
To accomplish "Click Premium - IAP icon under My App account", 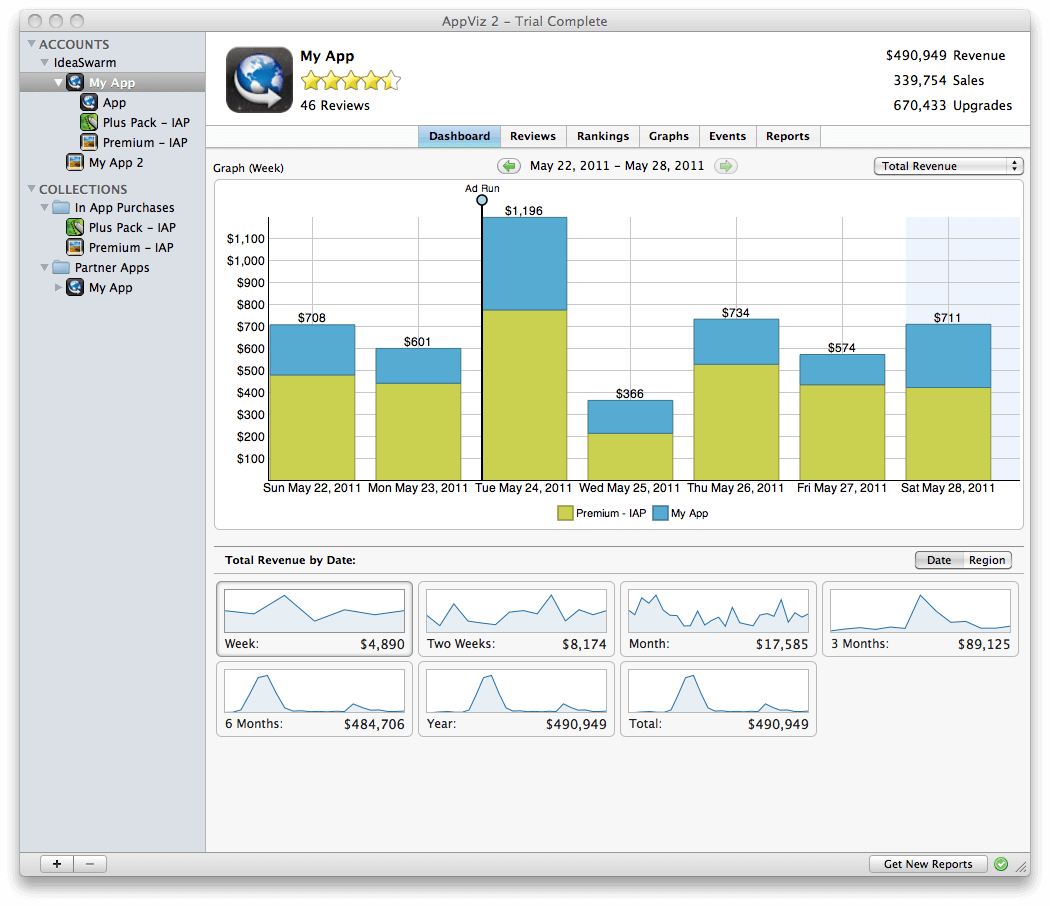I will (x=88, y=142).
